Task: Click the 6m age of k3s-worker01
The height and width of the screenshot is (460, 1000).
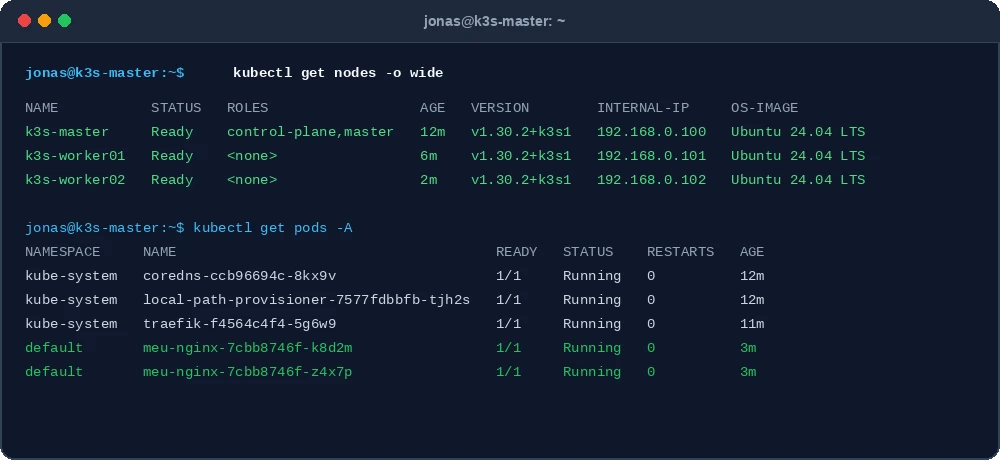Action: pyautogui.click(x=429, y=156)
